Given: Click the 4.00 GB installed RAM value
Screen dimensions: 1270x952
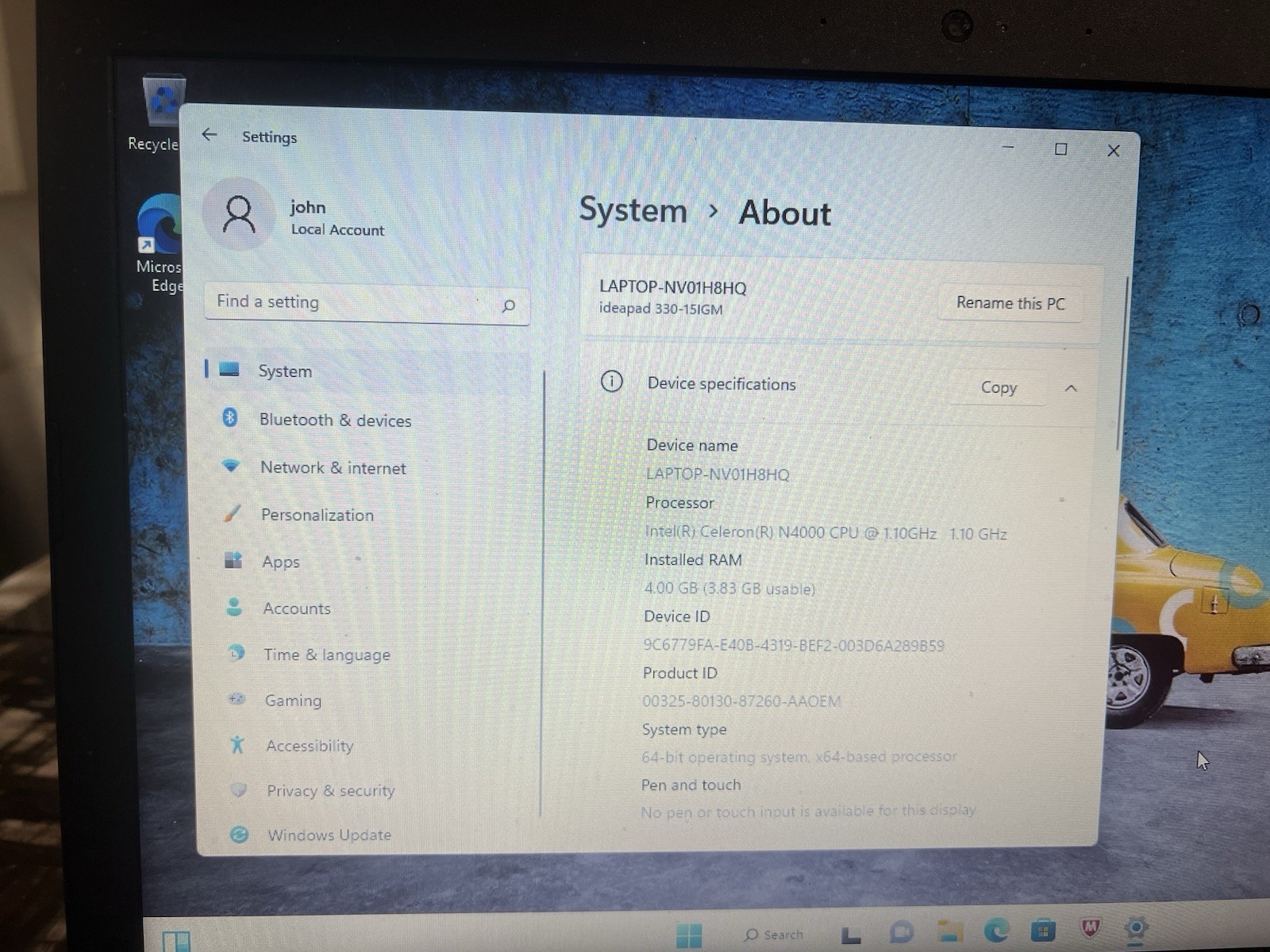Looking at the screenshot, I should pyautogui.click(x=729, y=589).
